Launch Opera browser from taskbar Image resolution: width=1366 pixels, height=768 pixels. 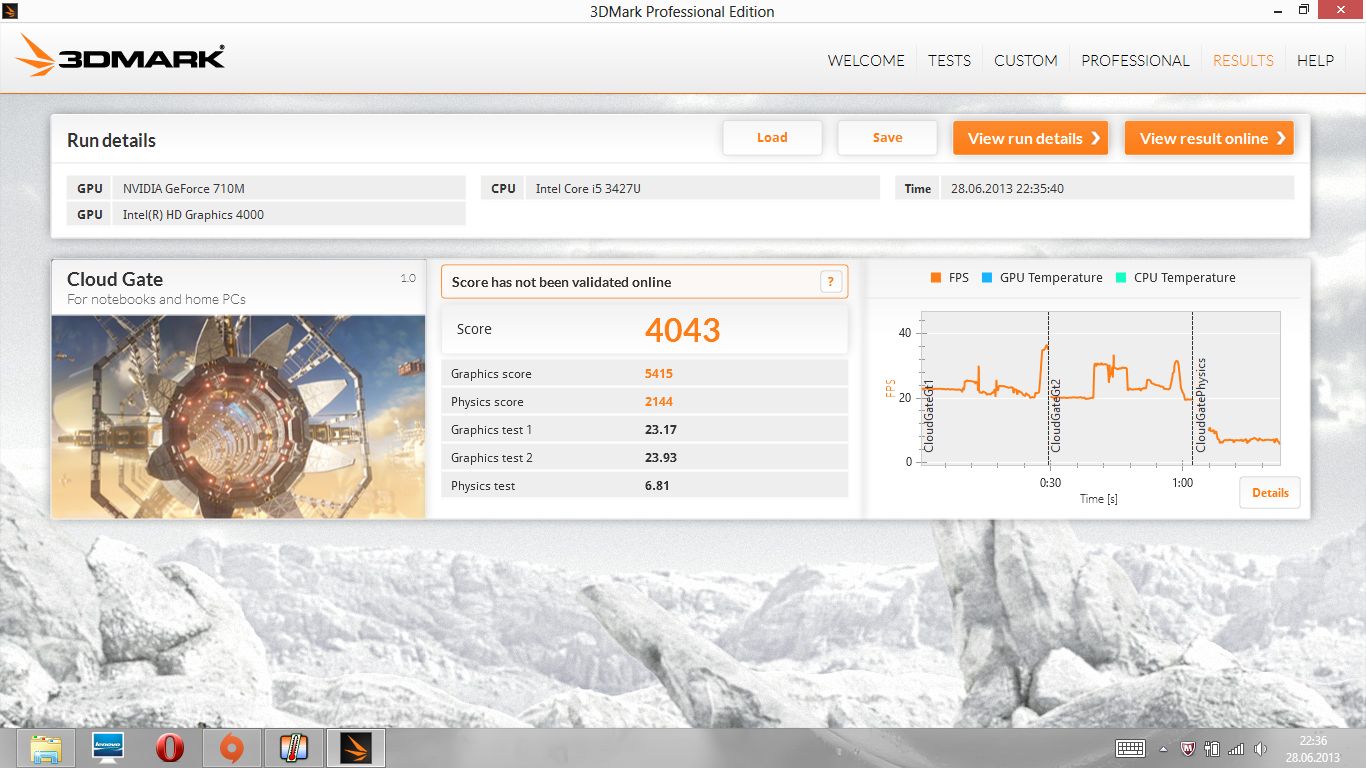[x=170, y=748]
